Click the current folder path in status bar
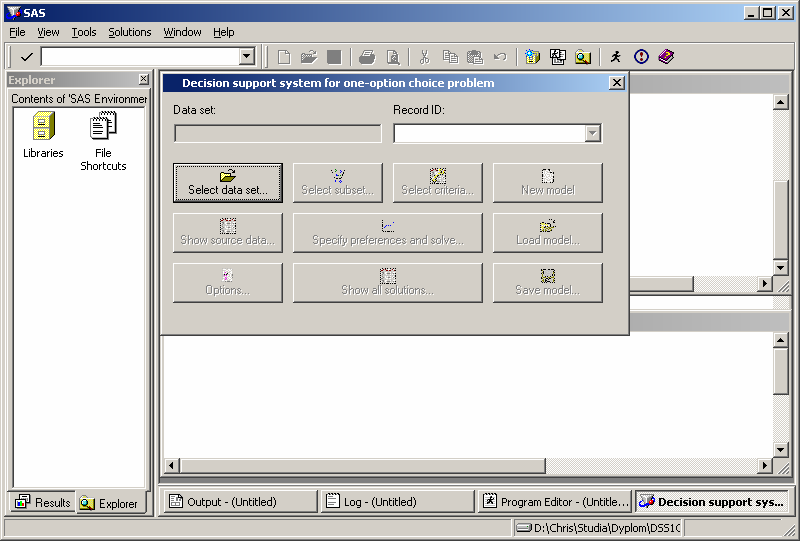This screenshot has height=541, width=800. click(598, 528)
